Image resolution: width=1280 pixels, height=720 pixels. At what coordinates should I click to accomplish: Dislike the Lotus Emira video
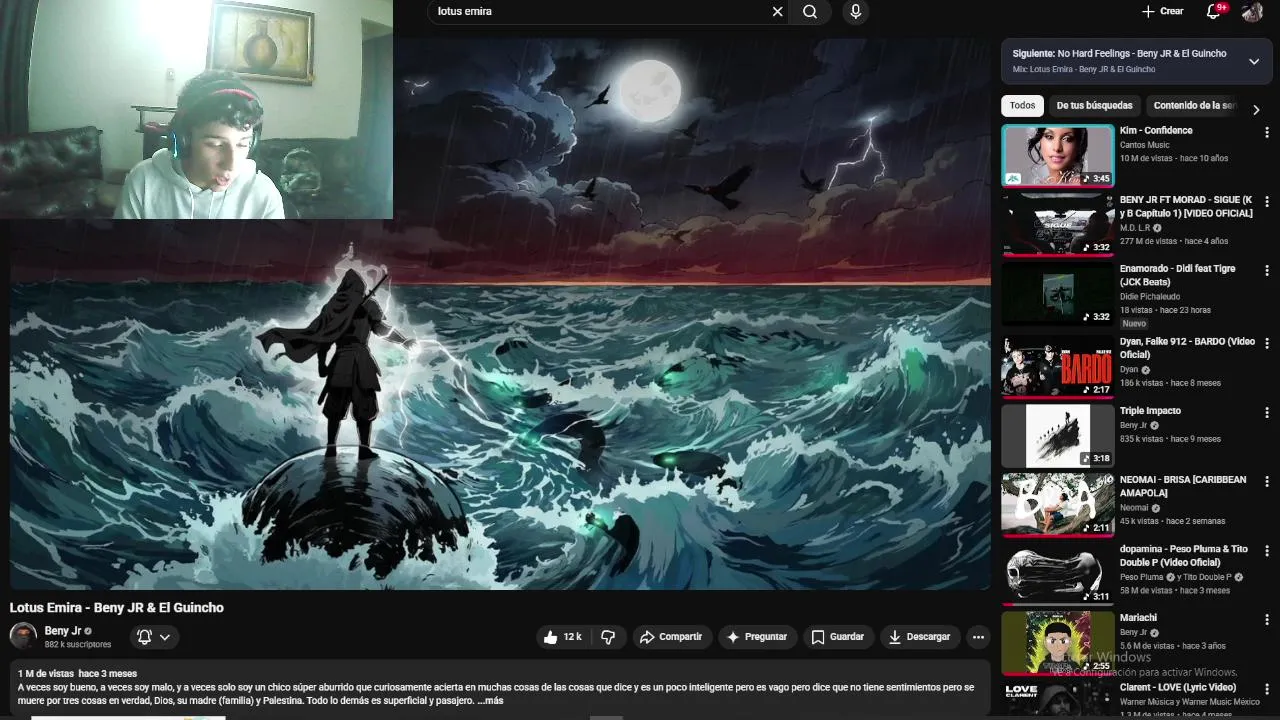coord(608,637)
